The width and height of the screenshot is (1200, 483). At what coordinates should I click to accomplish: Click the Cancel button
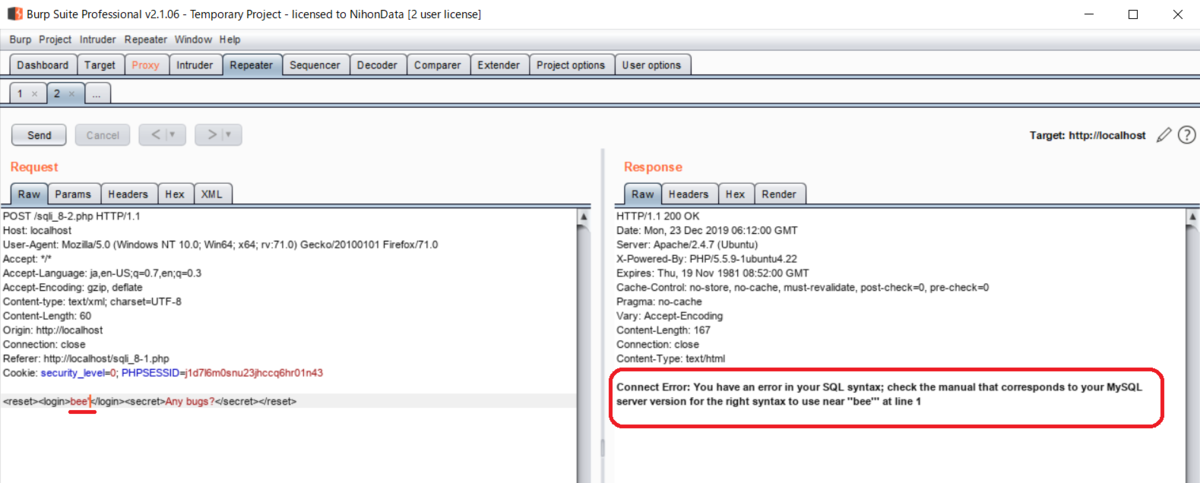pyautogui.click(x=103, y=135)
